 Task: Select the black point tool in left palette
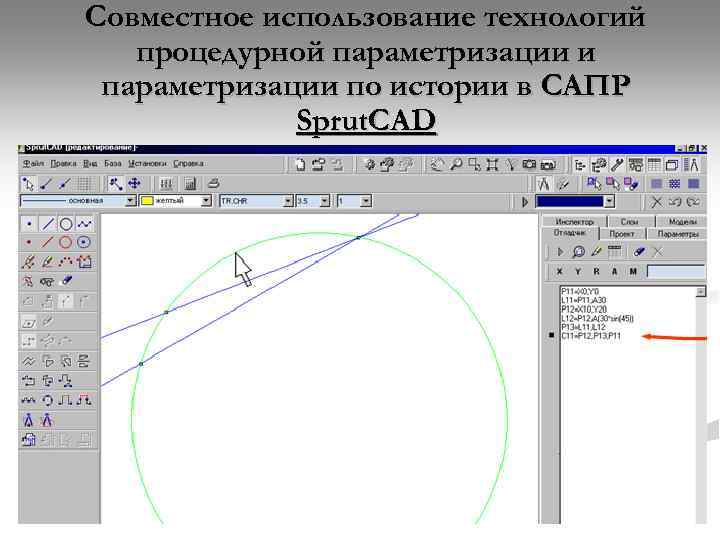29,224
